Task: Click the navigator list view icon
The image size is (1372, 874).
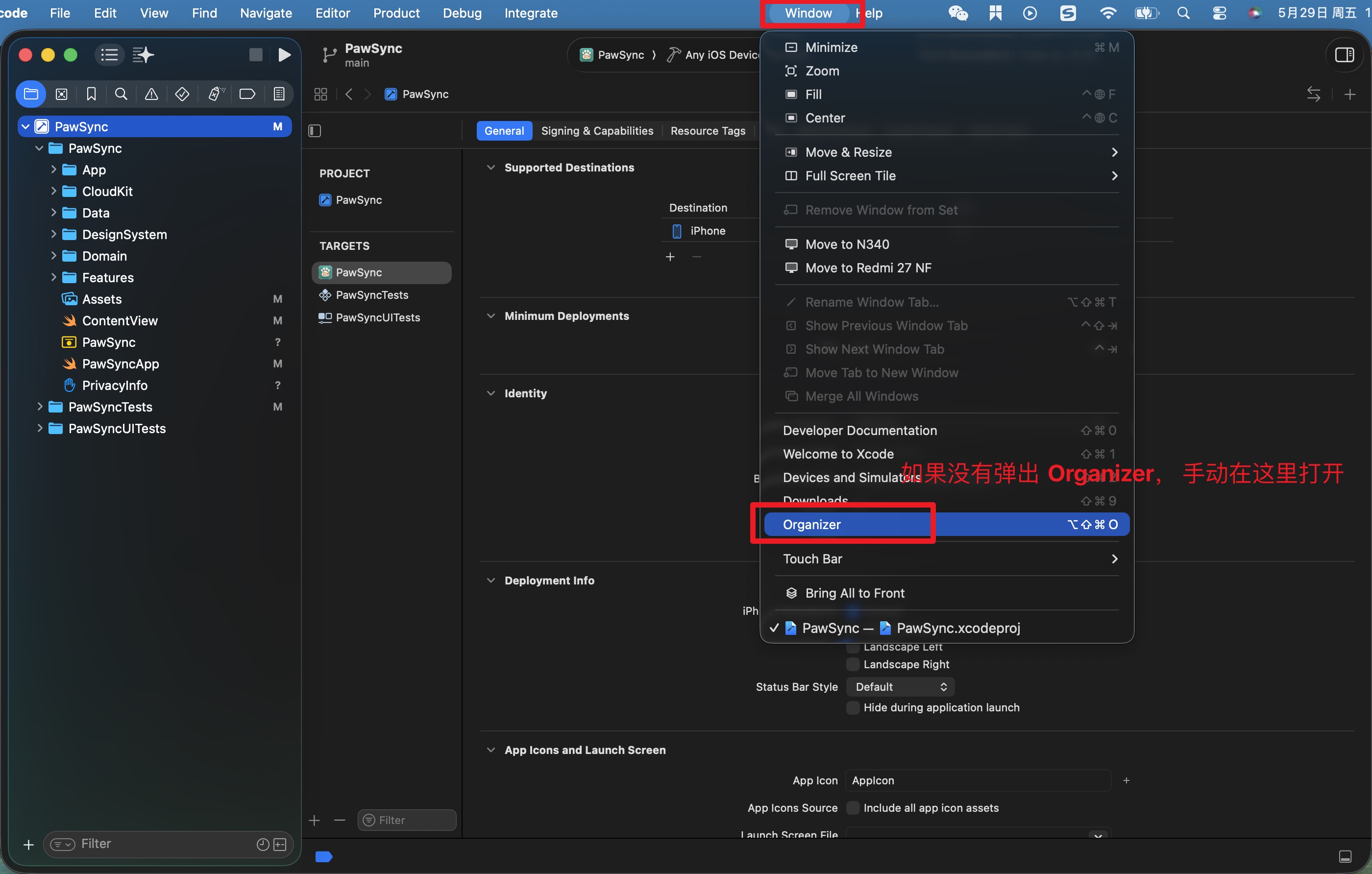Action: [x=109, y=55]
